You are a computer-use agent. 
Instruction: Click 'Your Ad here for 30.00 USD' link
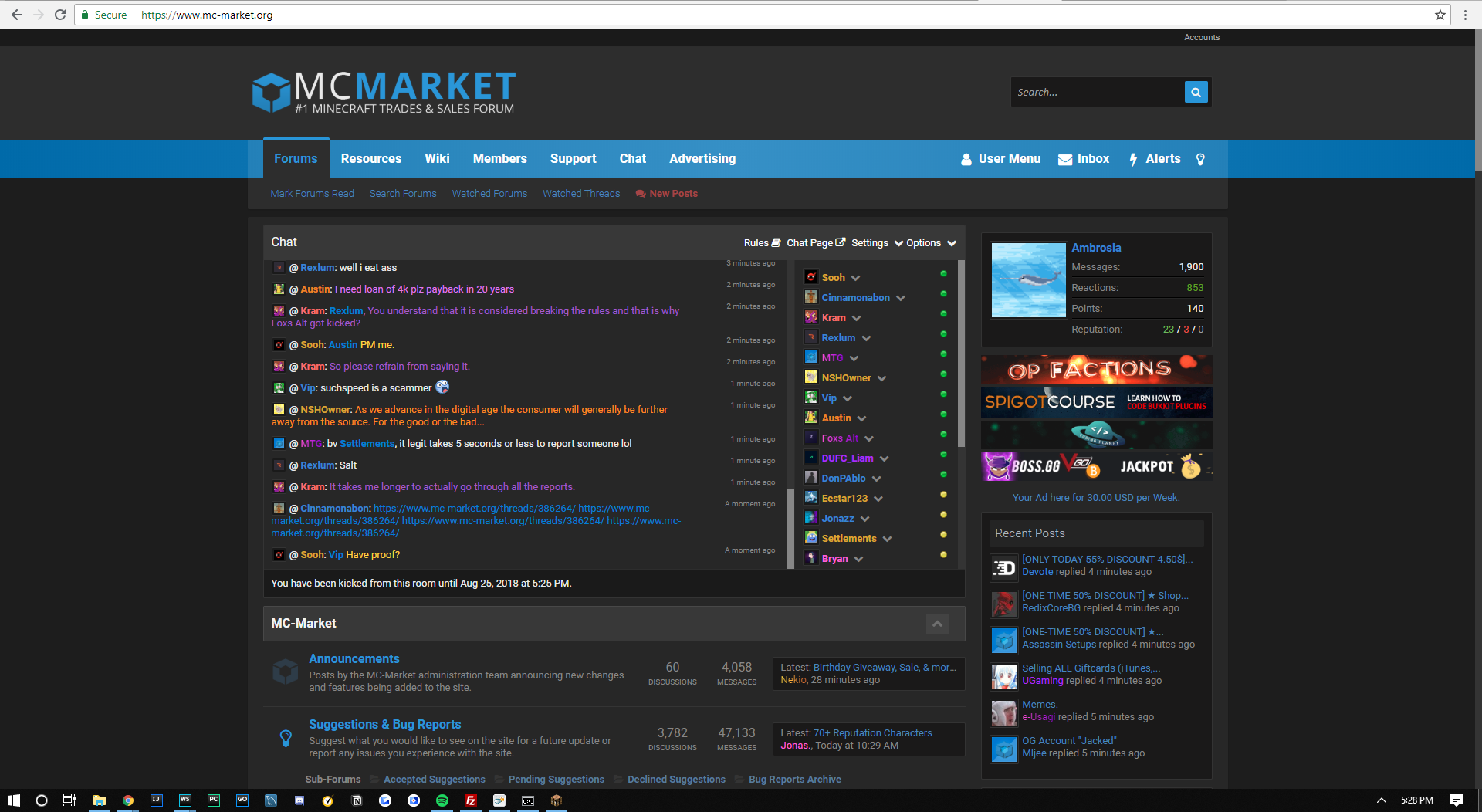(x=1096, y=498)
